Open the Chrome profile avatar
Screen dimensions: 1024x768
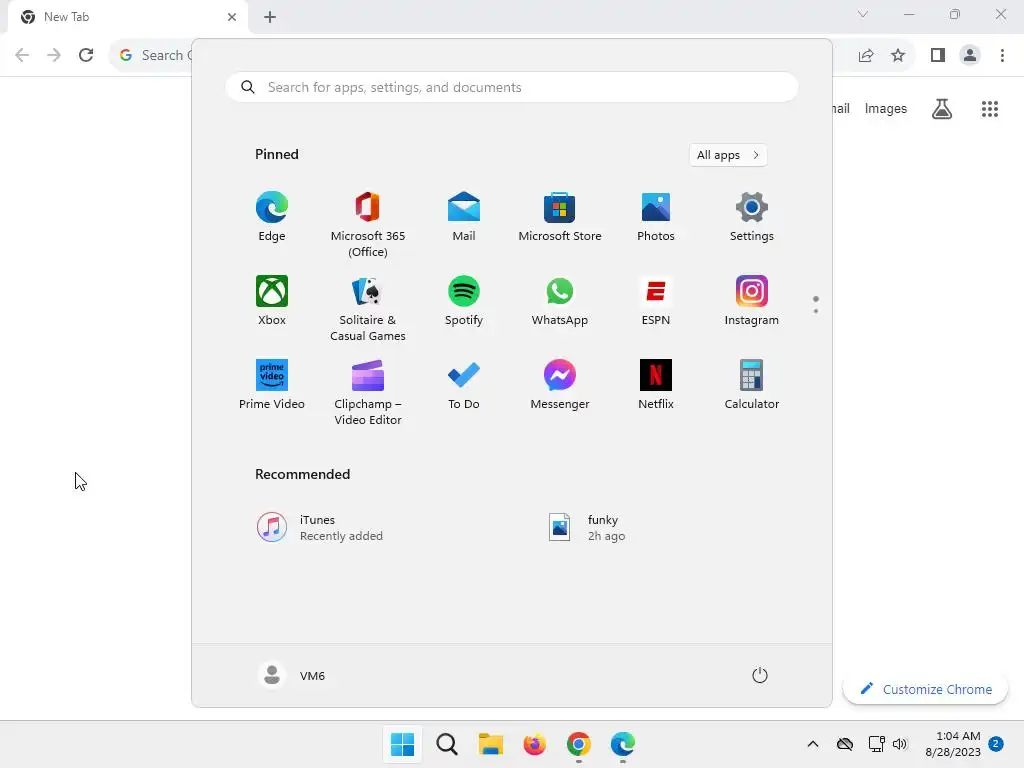coord(970,56)
